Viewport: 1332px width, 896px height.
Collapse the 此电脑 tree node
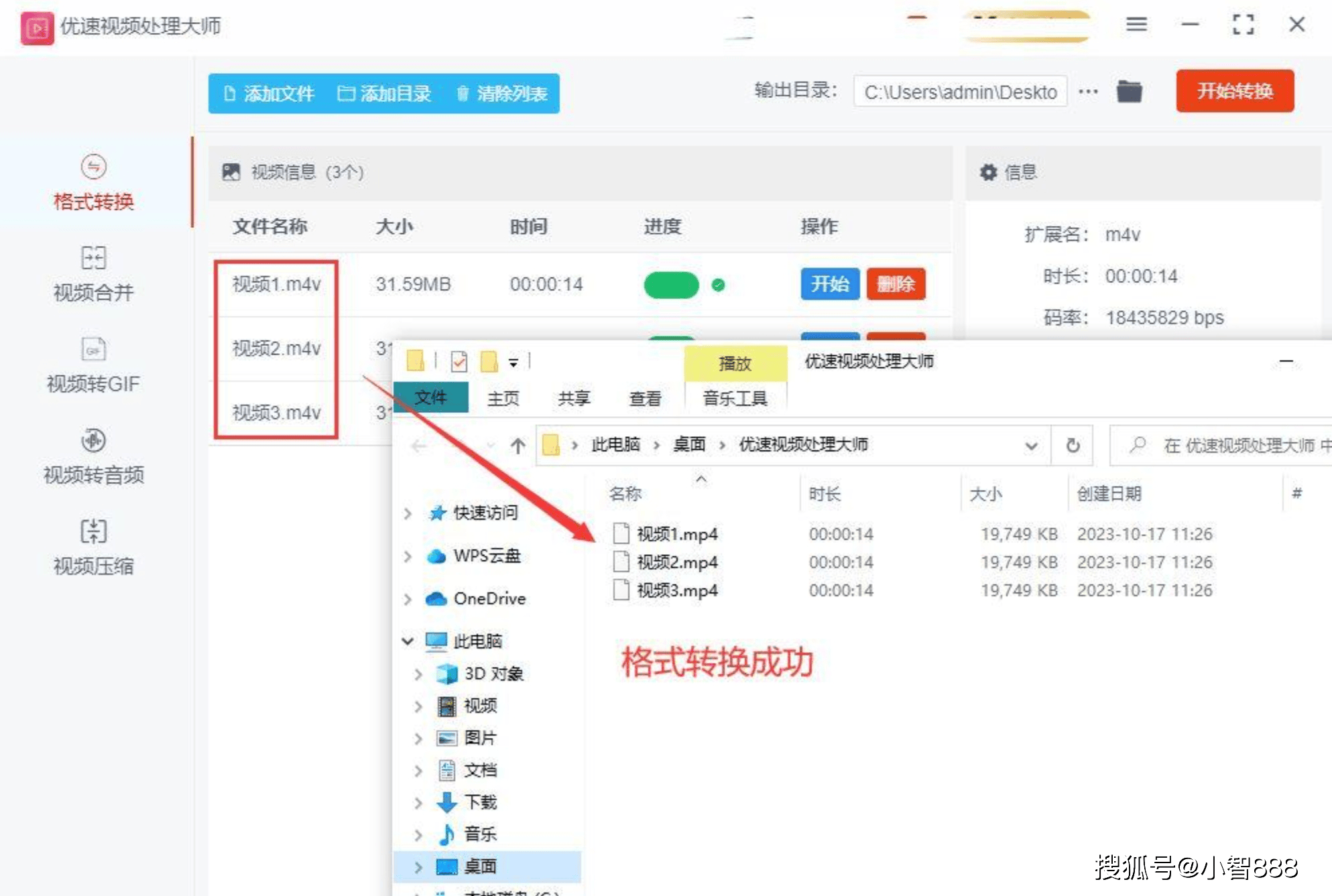point(407,641)
